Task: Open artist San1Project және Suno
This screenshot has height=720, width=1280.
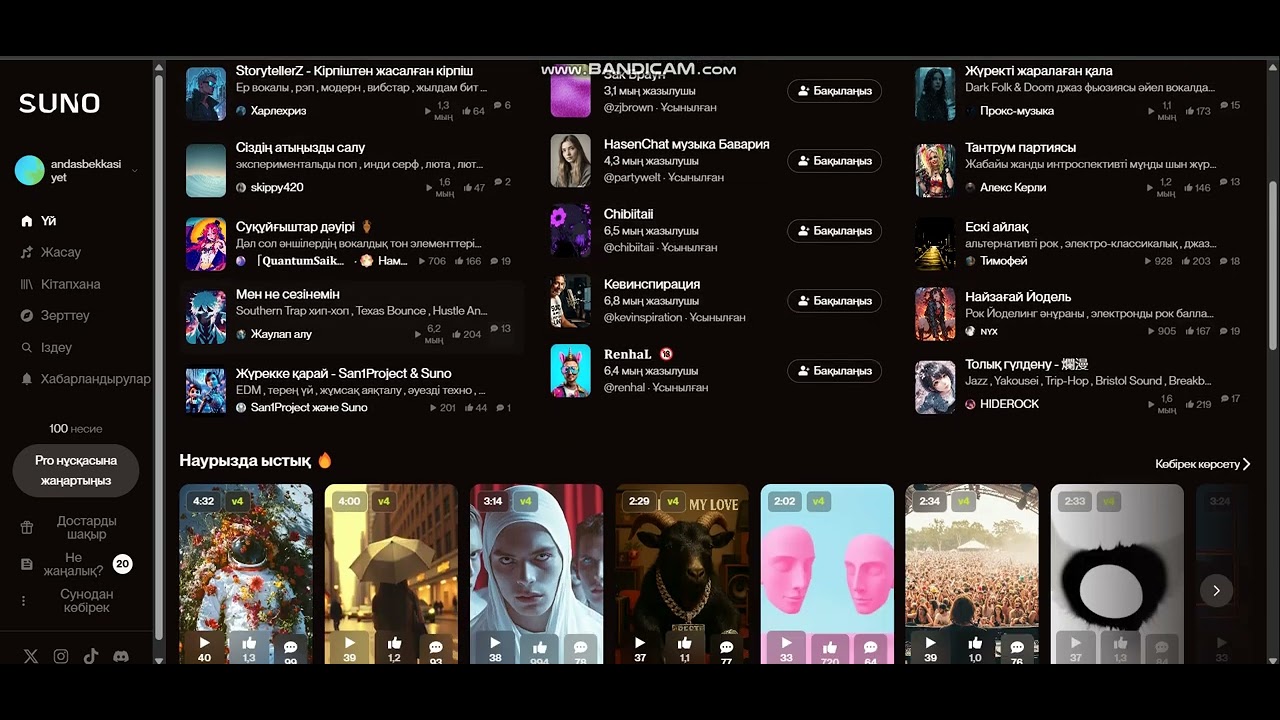Action: tap(309, 407)
